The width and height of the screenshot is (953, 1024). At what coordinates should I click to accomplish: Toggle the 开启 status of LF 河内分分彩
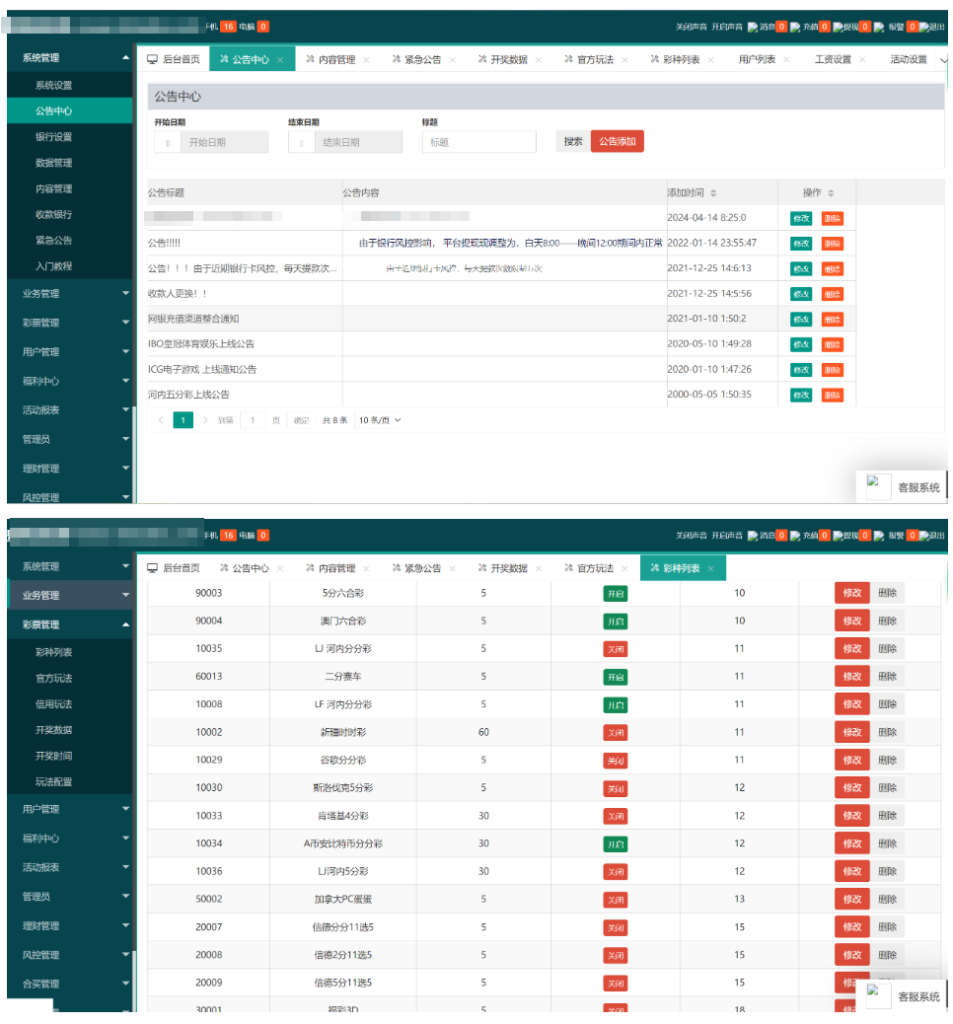615,705
